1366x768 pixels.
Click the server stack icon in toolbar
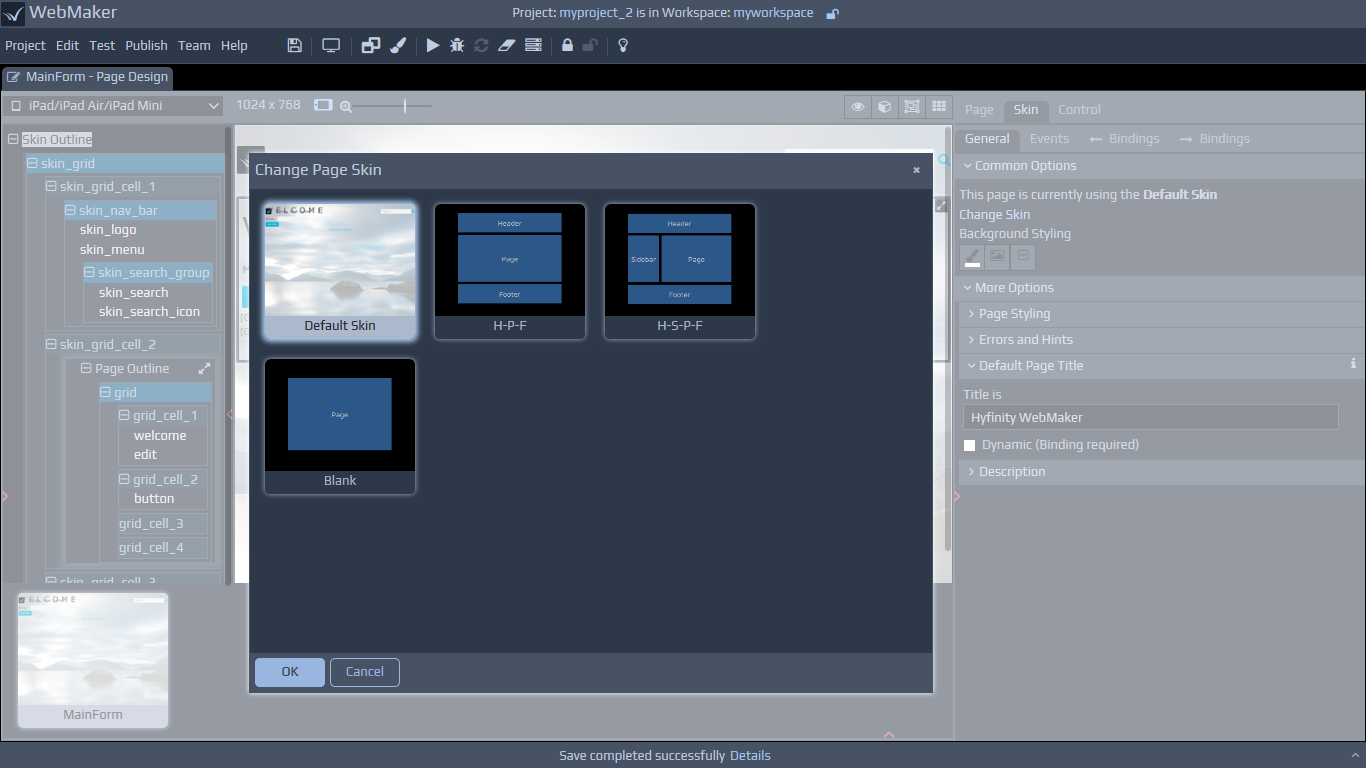coord(533,45)
